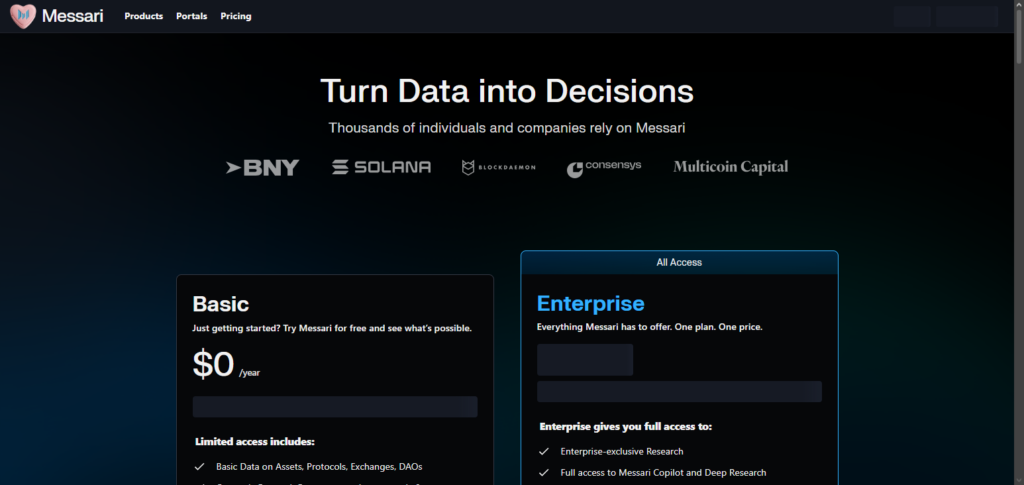Click the Multicoin Capital logo
The width and height of the screenshot is (1024, 485).
[730, 167]
